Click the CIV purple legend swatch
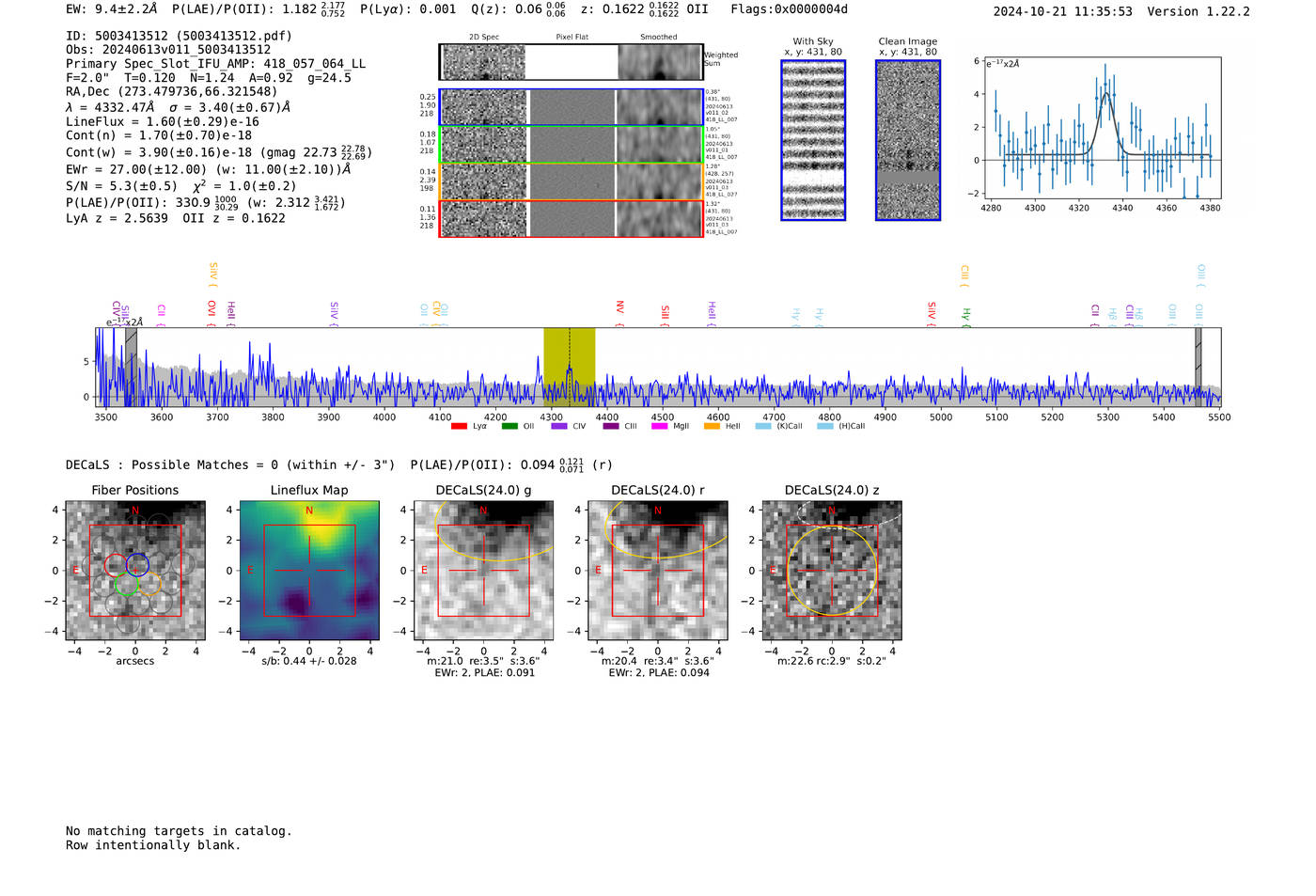 point(559,426)
